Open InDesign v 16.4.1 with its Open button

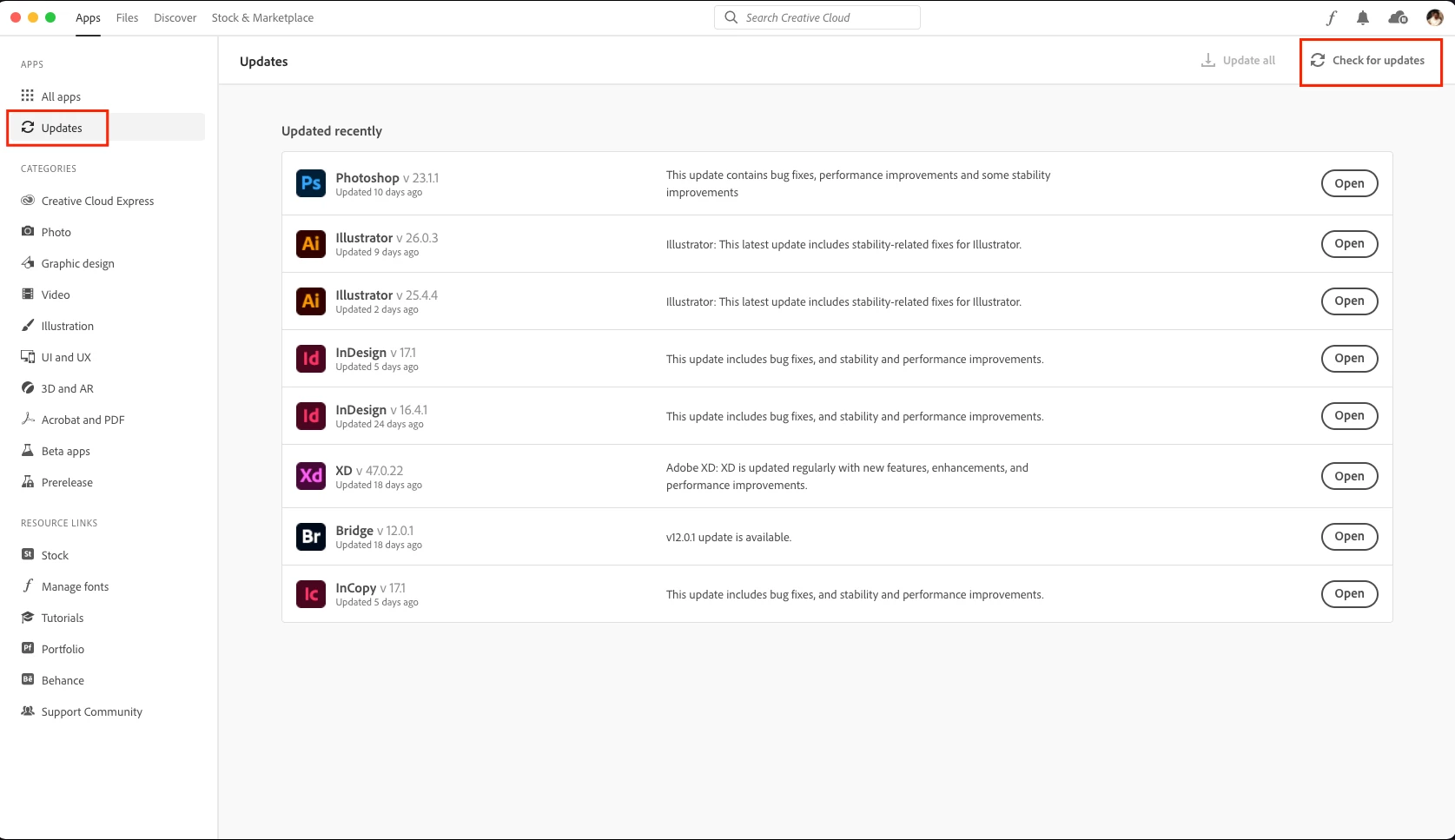[1349, 415]
